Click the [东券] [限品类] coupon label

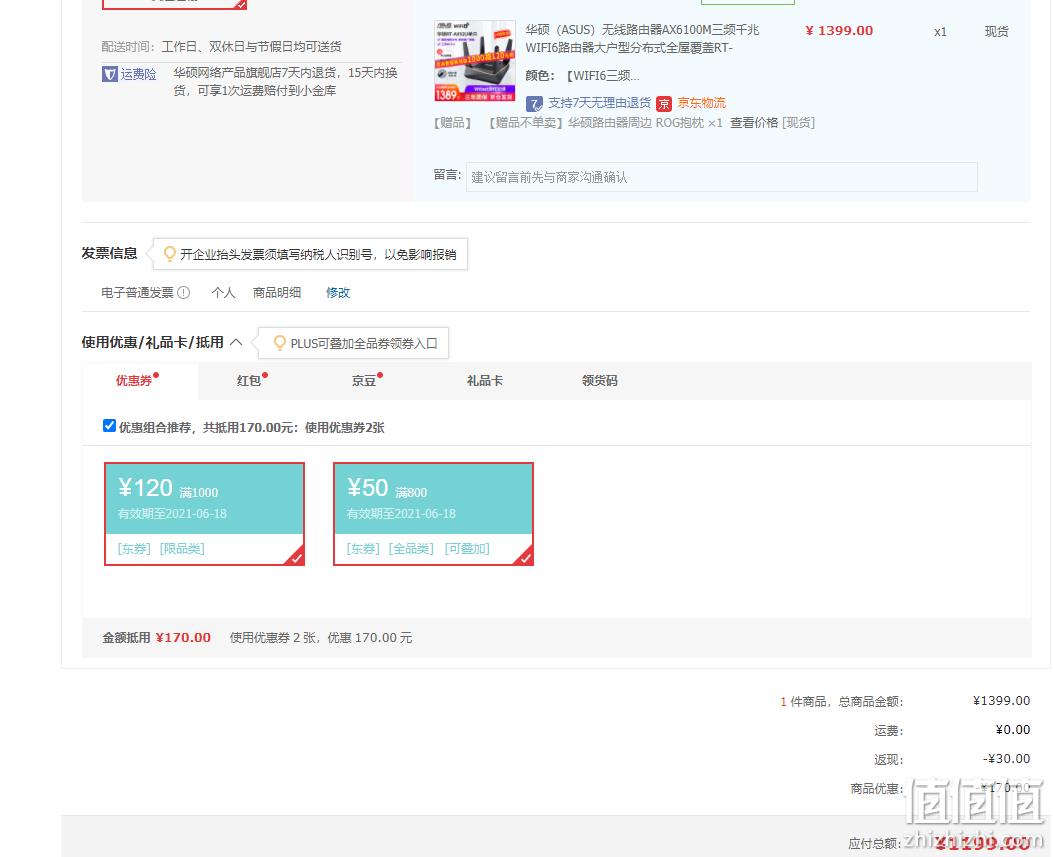(161, 549)
